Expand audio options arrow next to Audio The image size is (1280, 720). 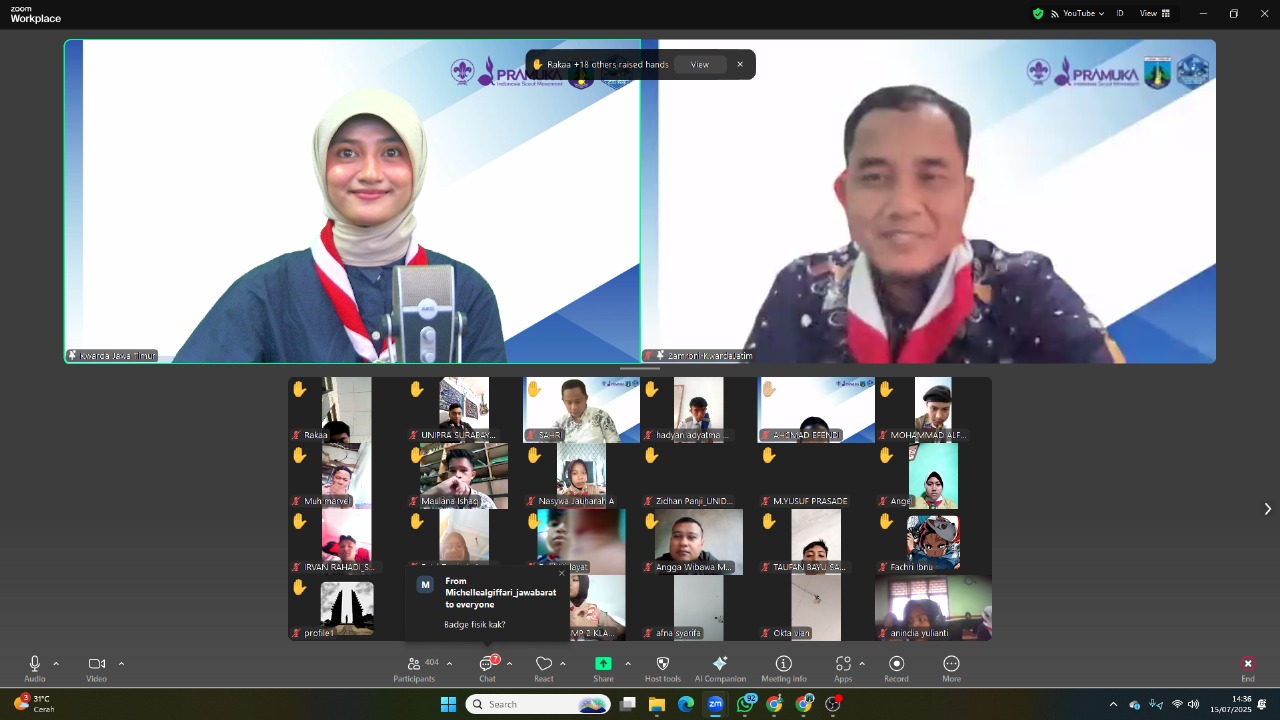56,663
